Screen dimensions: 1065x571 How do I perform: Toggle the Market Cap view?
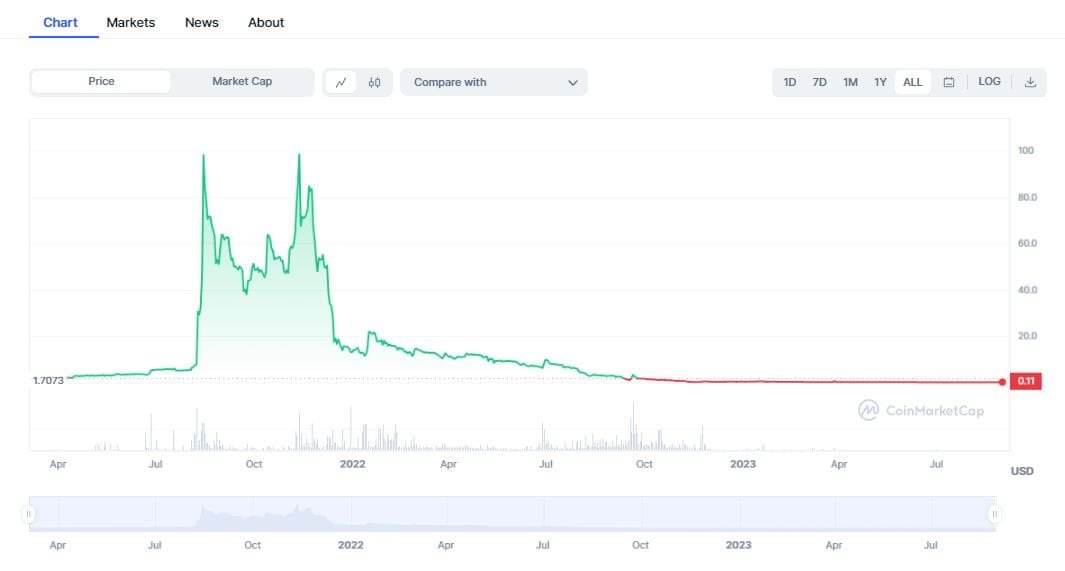242,82
